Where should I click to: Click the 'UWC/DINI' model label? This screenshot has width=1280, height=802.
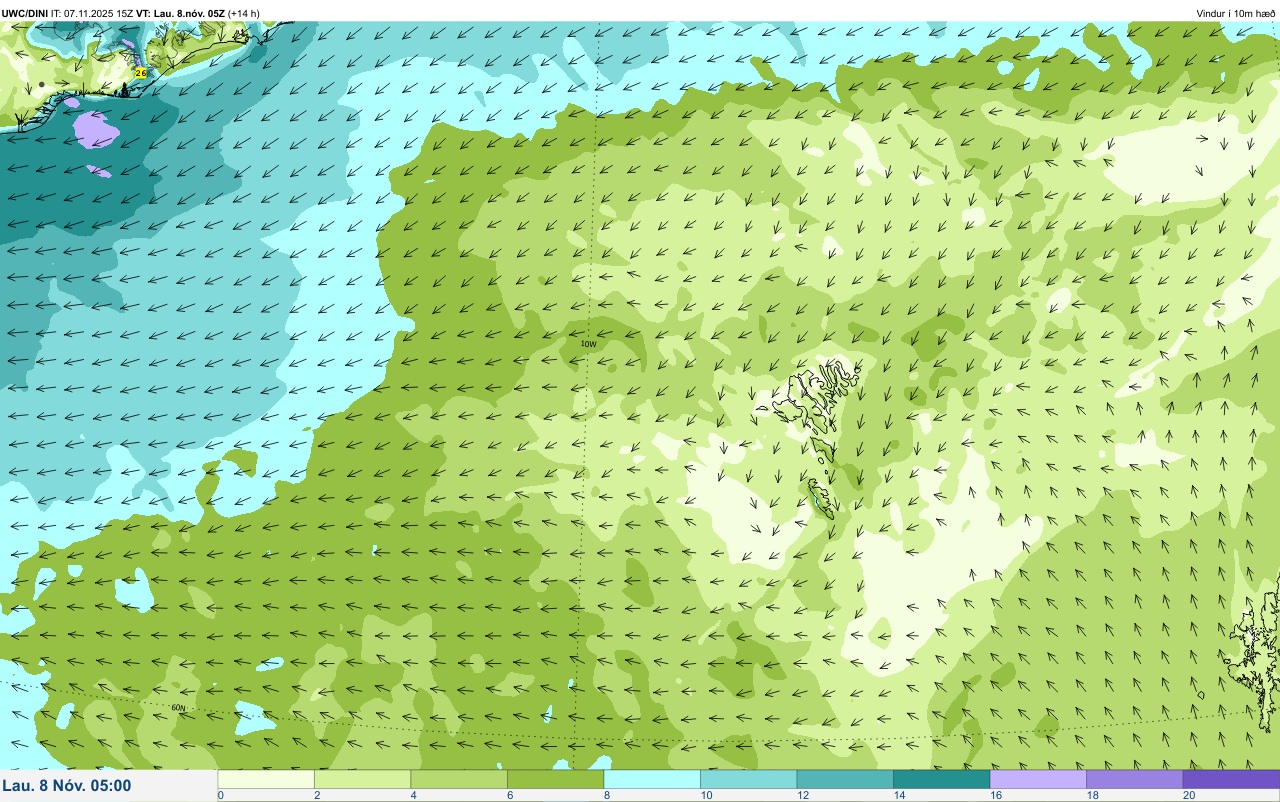tap(25, 13)
